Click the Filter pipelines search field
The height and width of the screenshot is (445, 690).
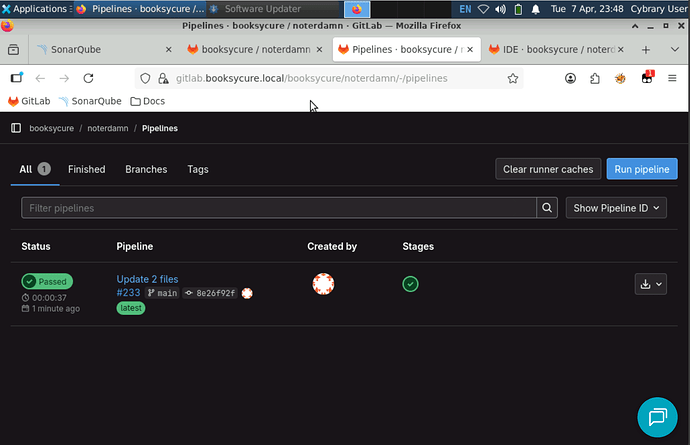pos(280,208)
